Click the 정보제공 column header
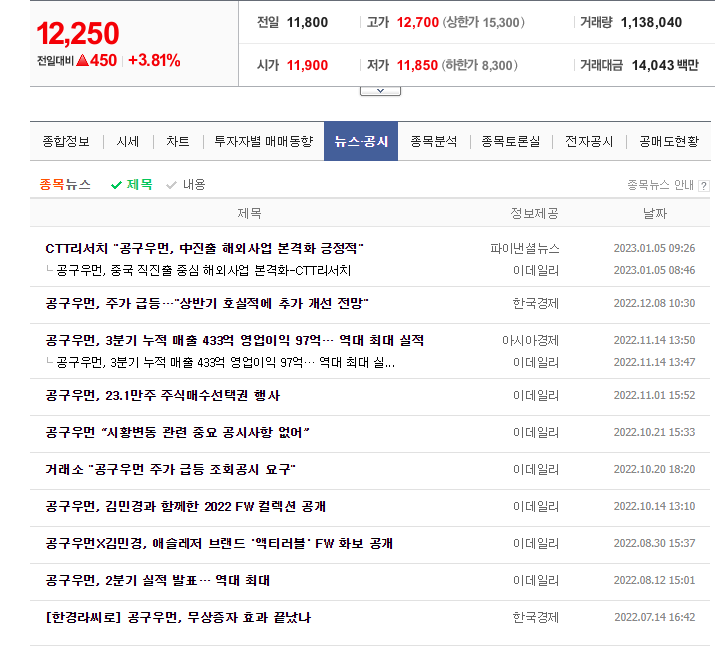Viewport: 715px width, 654px height. coord(534,213)
